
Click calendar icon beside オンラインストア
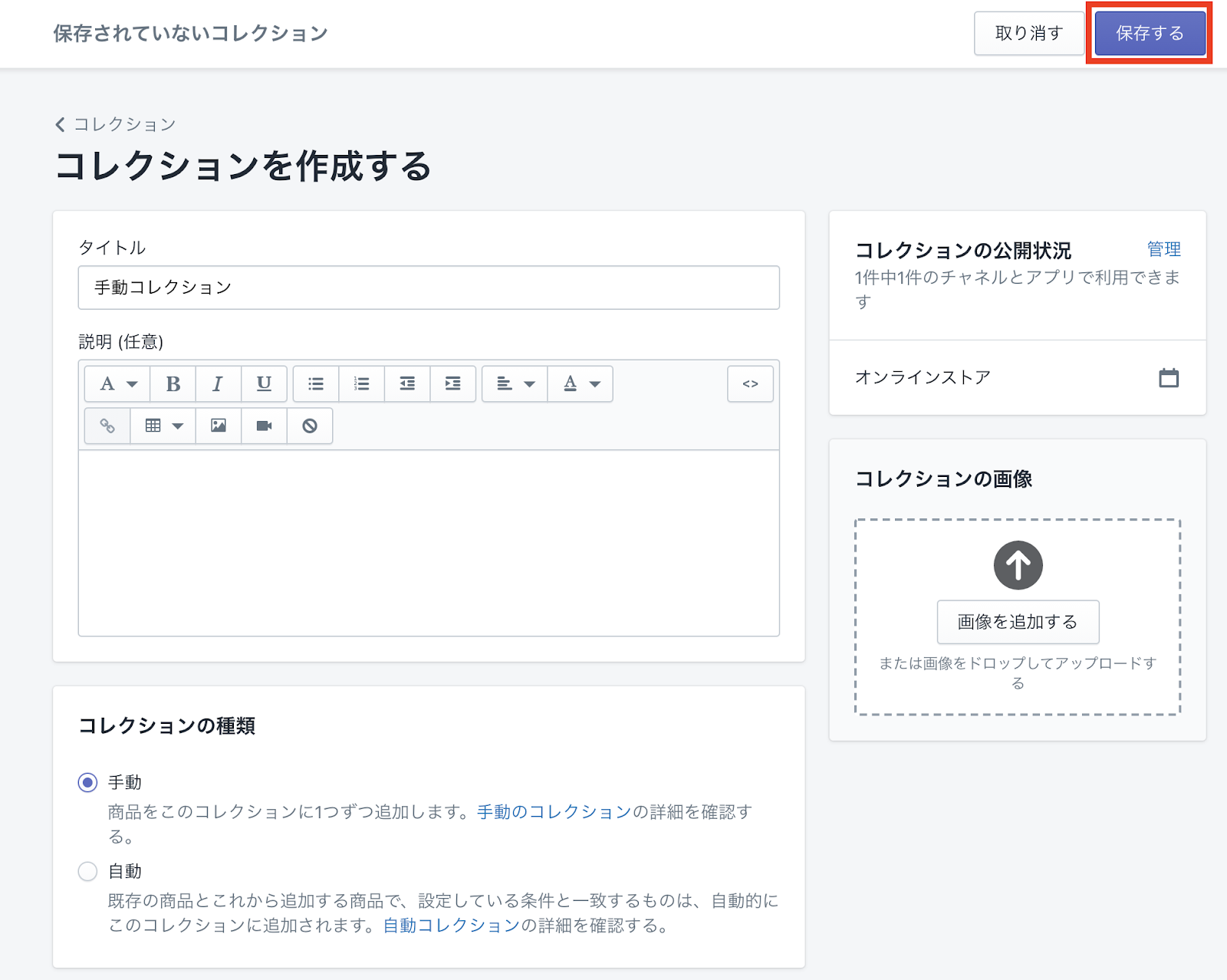1169,377
